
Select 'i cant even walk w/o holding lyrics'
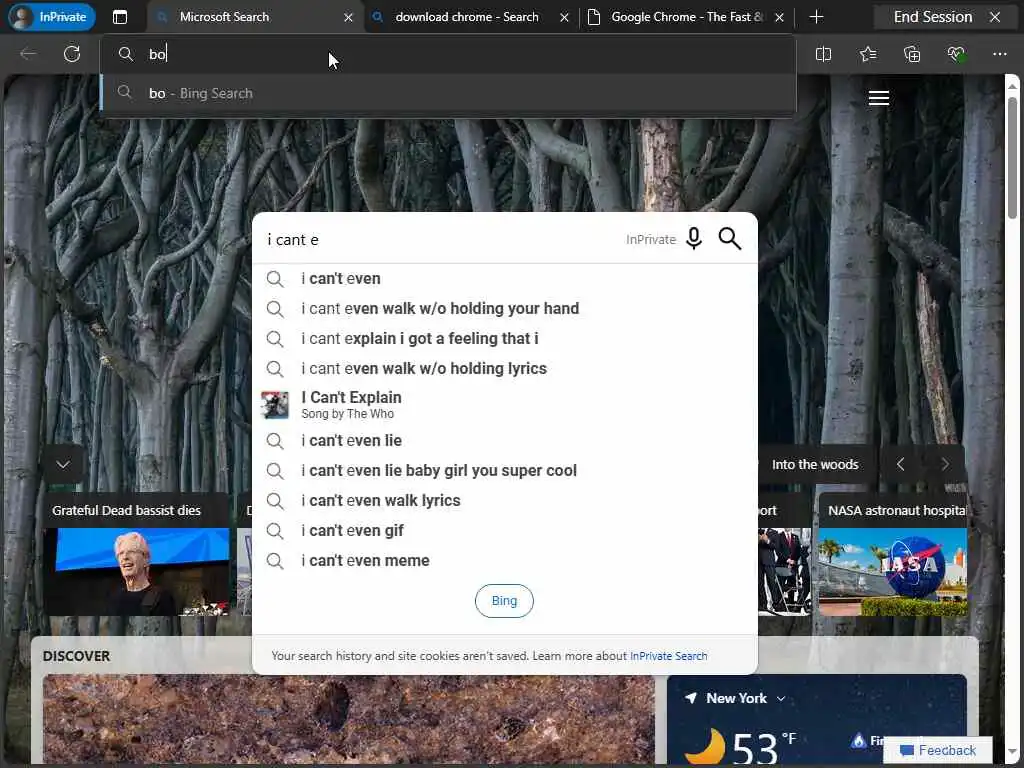[504, 368]
